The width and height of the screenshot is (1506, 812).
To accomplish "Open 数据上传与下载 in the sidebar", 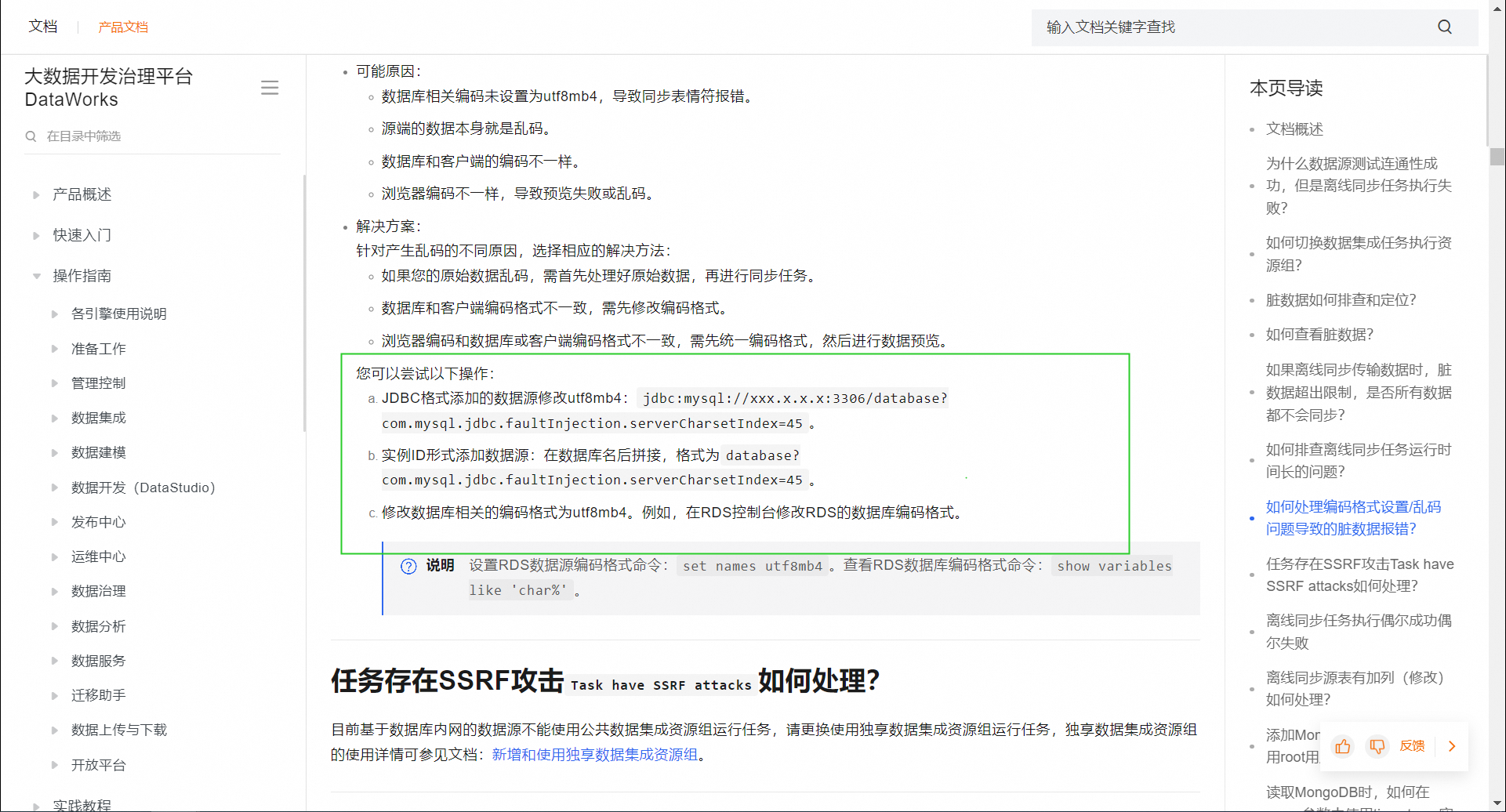I will [119, 730].
